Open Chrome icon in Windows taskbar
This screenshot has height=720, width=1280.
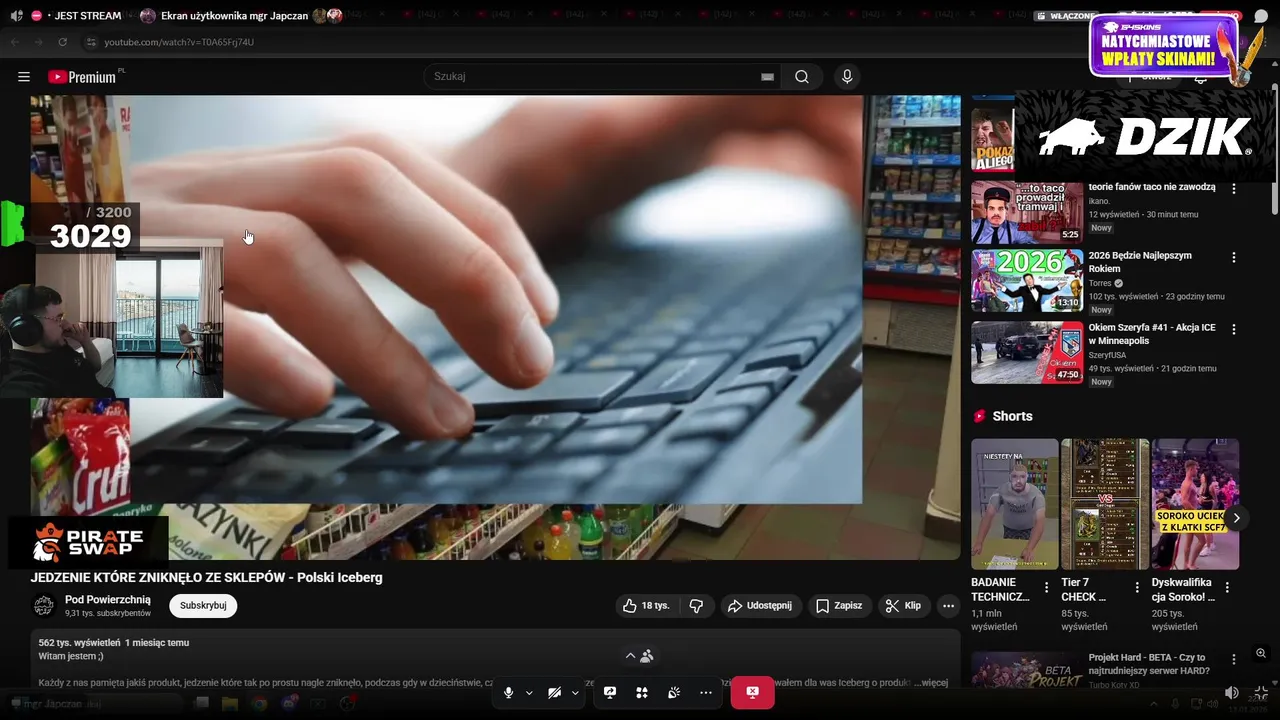point(259,704)
